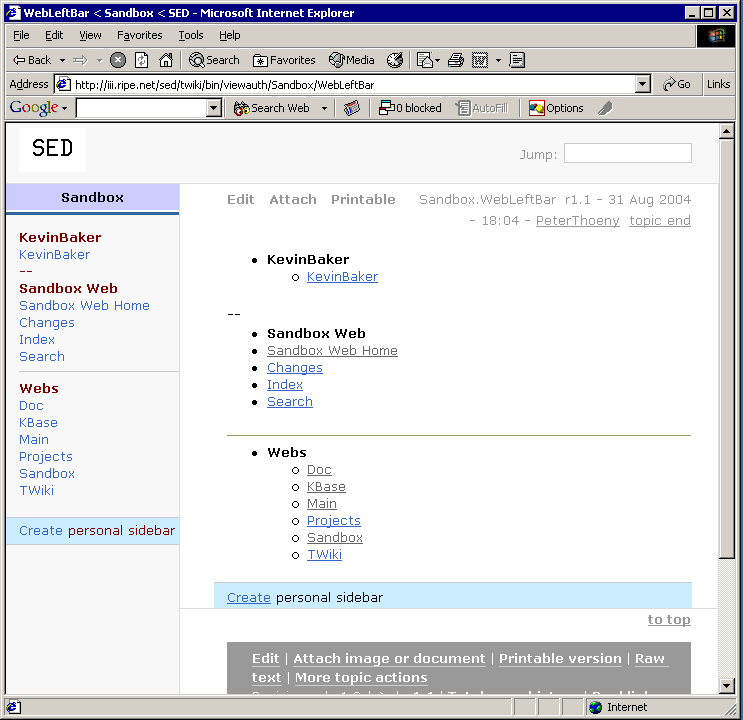Viewport: 743px width, 720px height.
Task: Click the Google Options icon
Action: pos(556,108)
